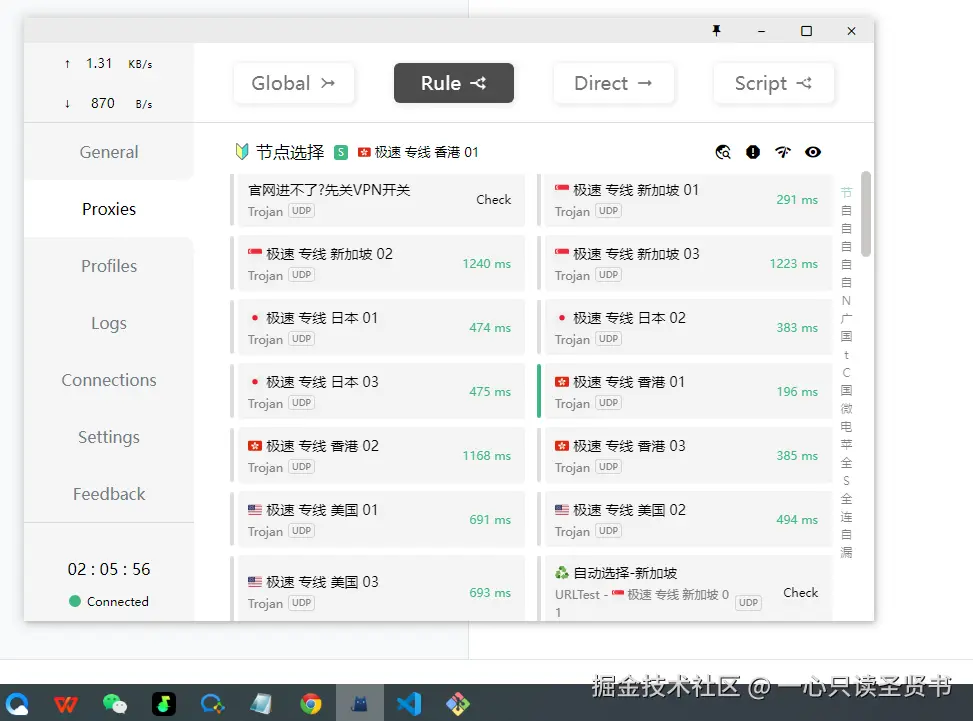Switch to Script mode
Viewport: 973px width, 721px height.
click(x=773, y=83)
